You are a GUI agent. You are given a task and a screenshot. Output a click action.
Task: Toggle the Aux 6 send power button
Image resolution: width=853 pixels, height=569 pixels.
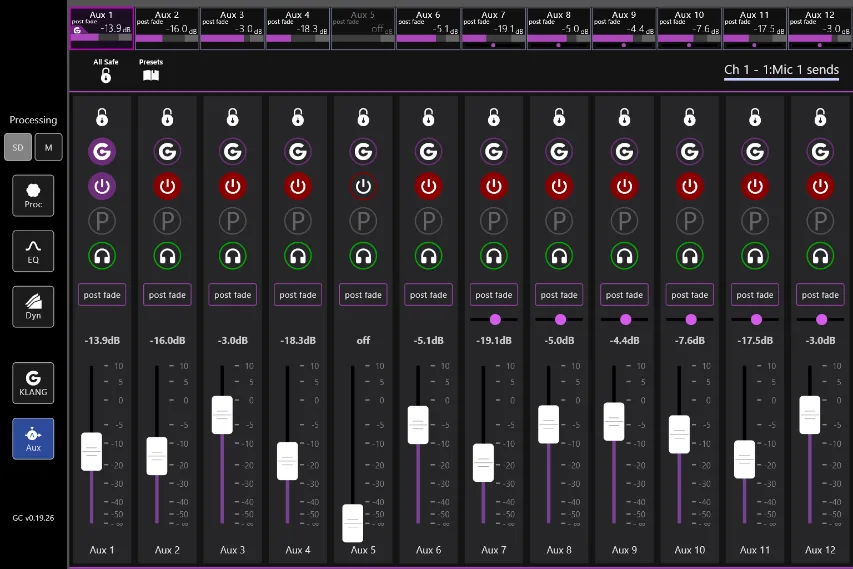tap(428, 187)
